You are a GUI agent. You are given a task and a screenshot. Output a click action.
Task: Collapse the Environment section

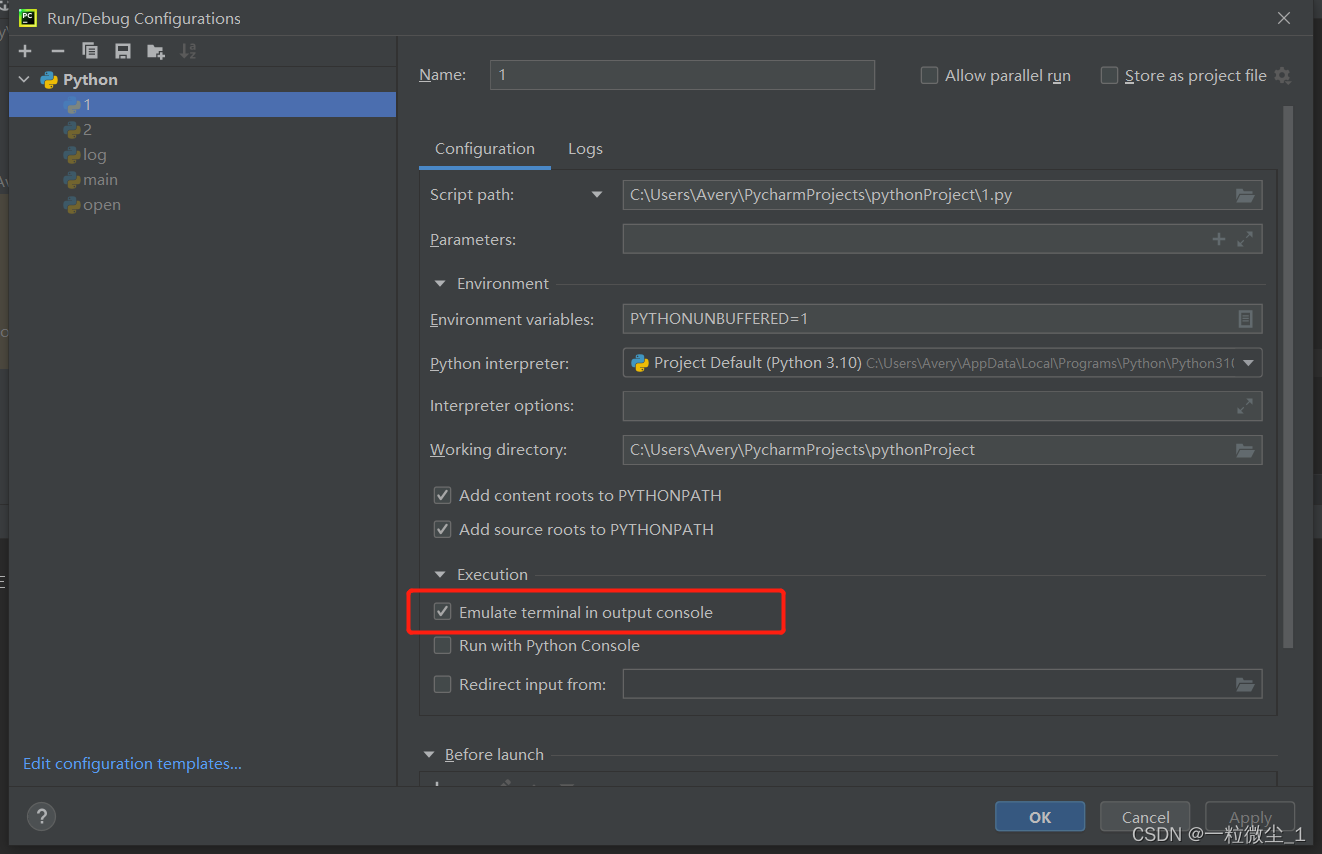coord(440,284)
